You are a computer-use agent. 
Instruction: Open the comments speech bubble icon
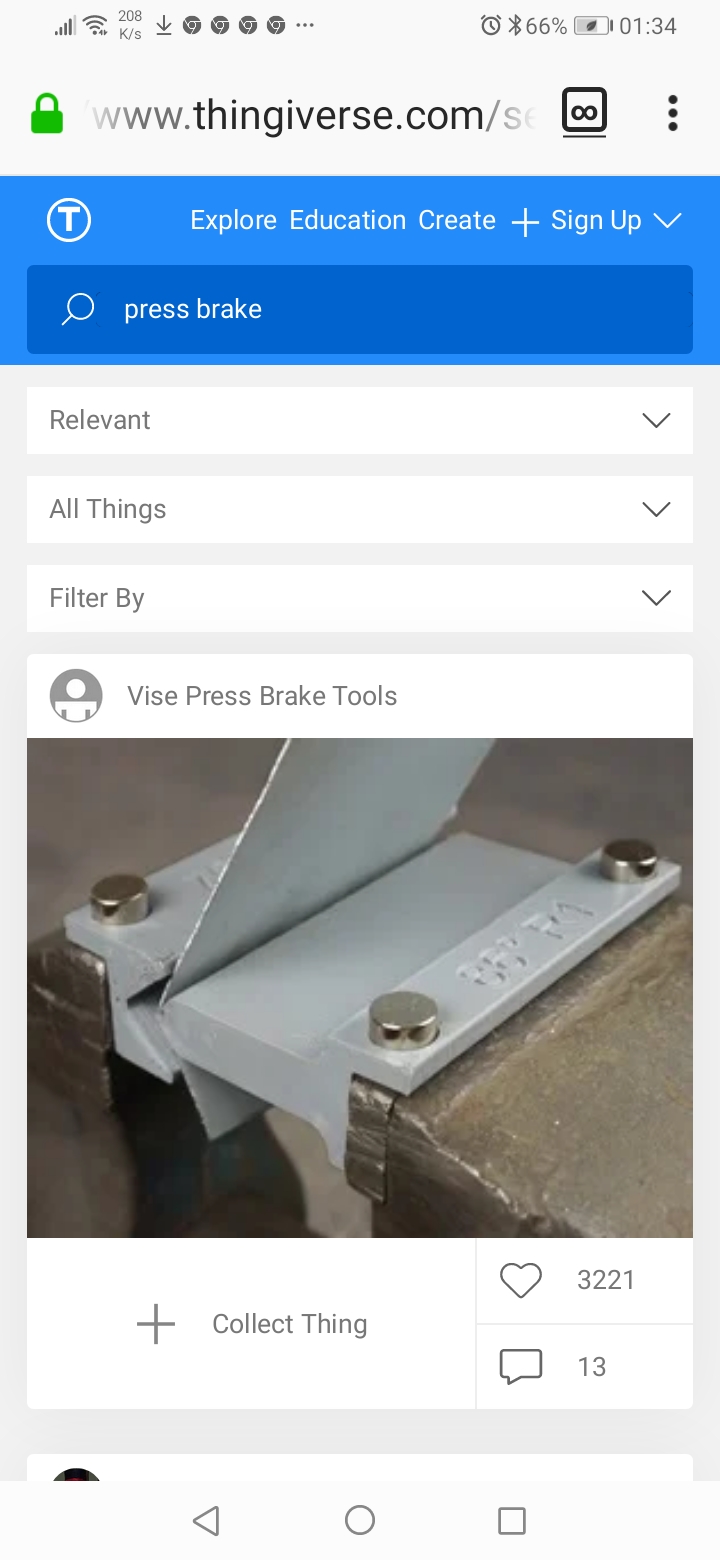pyautogui.click(x=520, y=1366)
